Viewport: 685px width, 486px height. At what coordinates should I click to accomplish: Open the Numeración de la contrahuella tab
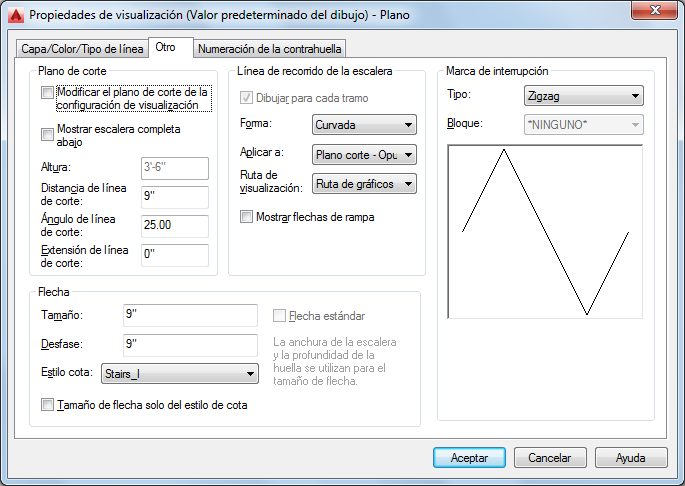(x=270, y=48)
